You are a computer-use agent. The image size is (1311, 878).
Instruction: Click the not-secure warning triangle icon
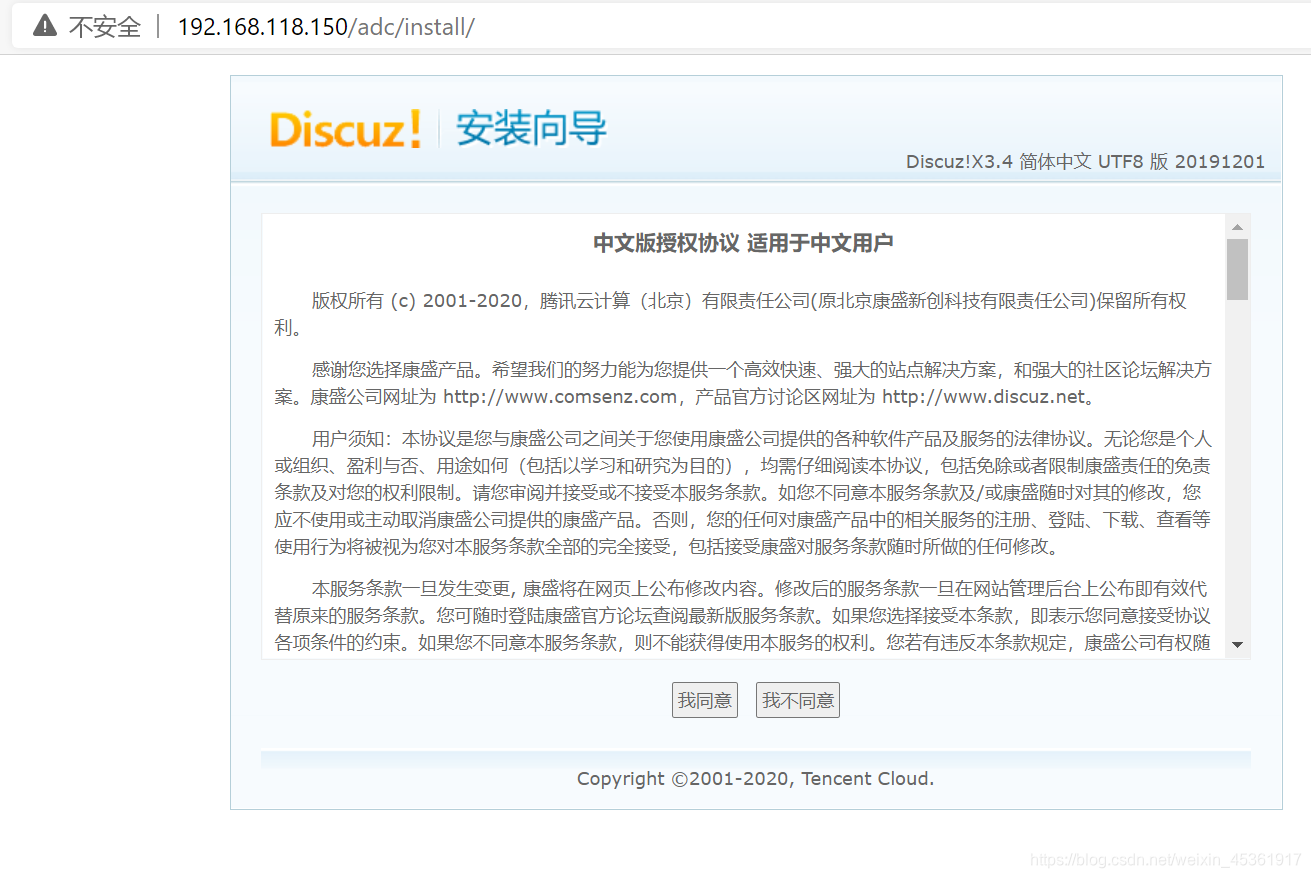tap(45, 27)
